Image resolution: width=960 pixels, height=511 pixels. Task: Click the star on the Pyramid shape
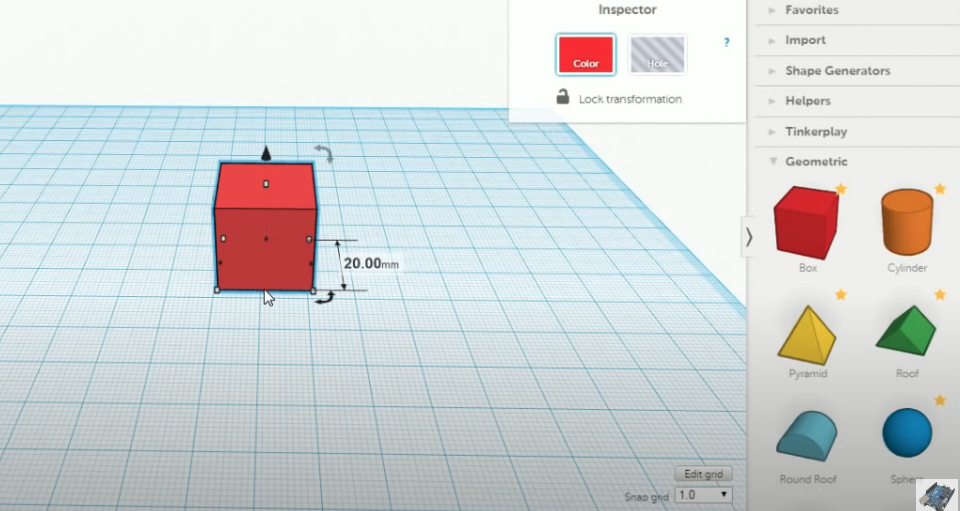coord(841,295)
